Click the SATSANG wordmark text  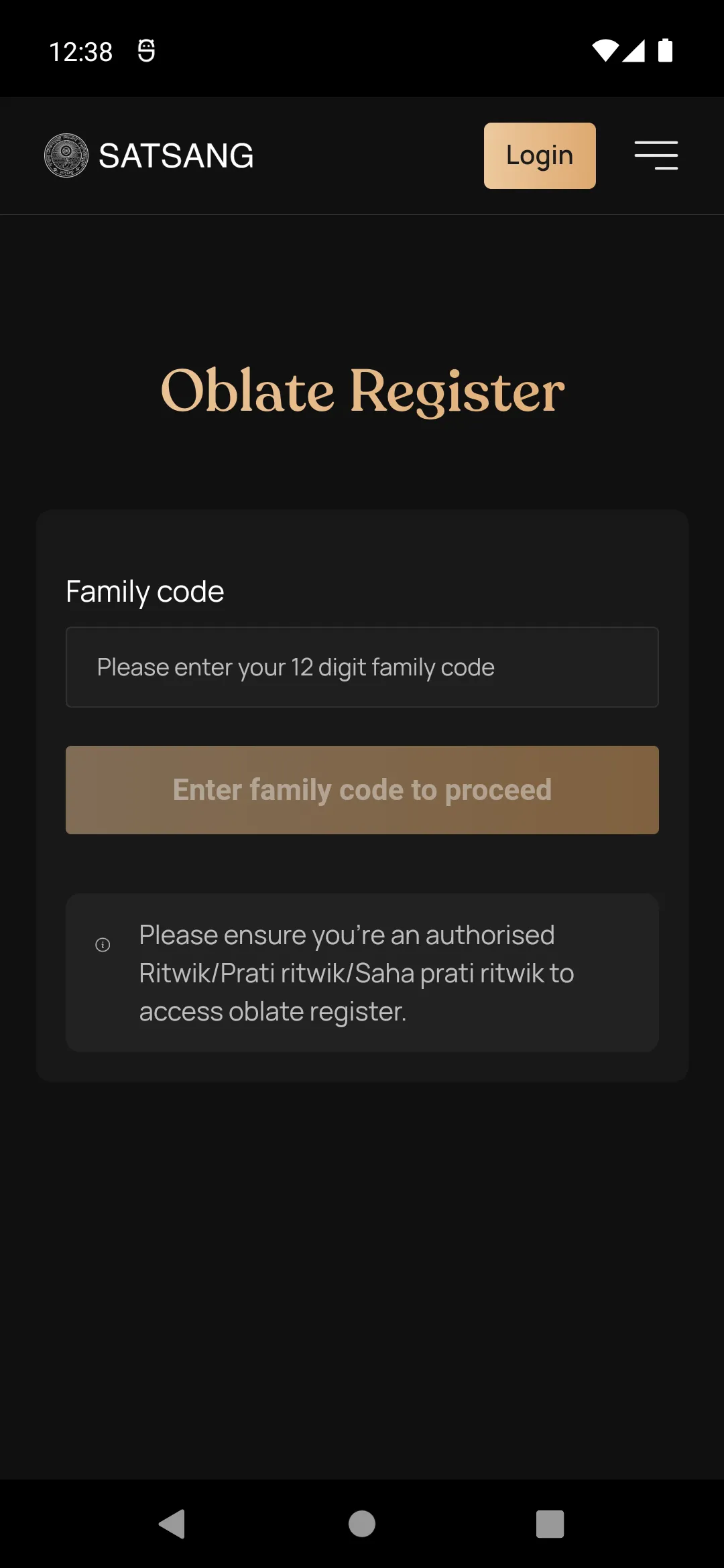pyautogui.click(x=176, y=155)
